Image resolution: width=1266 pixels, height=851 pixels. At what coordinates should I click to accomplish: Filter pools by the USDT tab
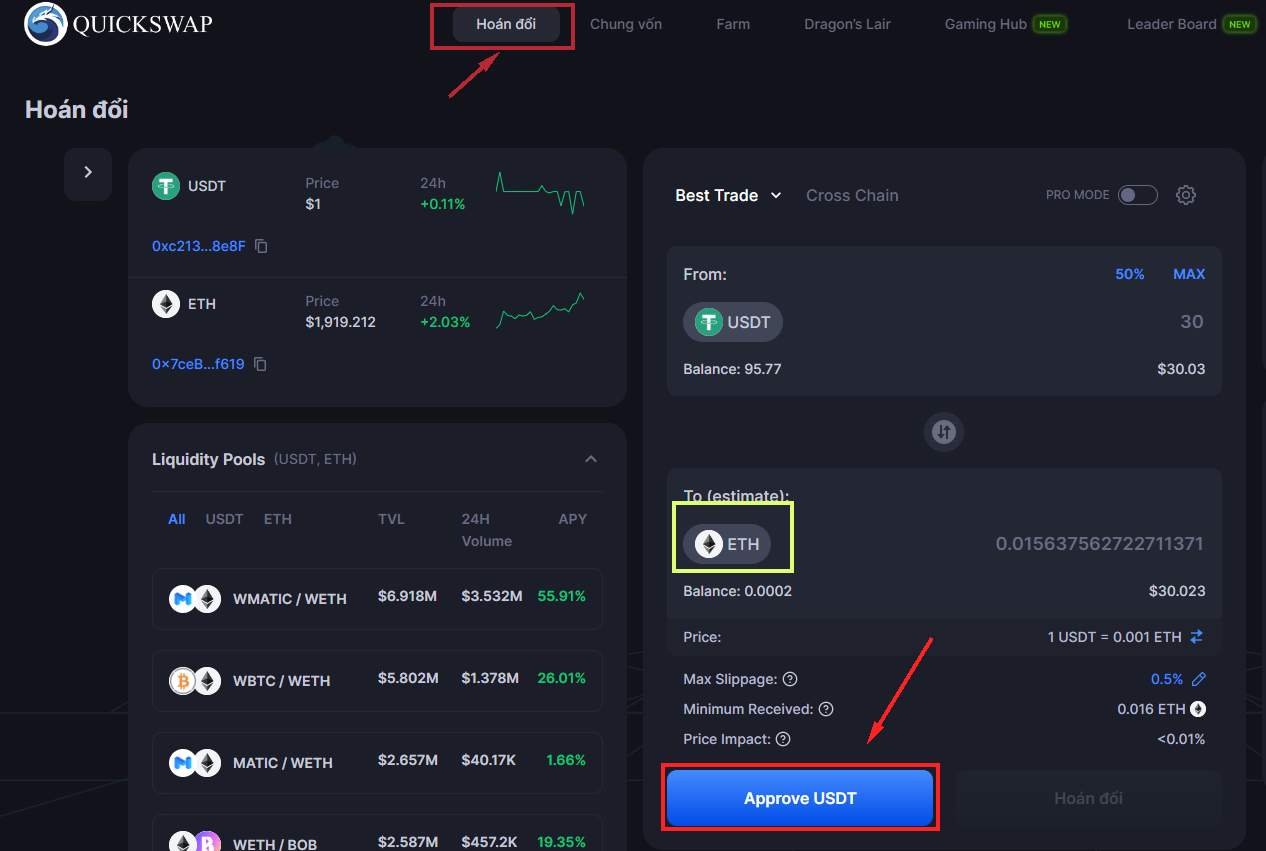(x=224, y=519)
